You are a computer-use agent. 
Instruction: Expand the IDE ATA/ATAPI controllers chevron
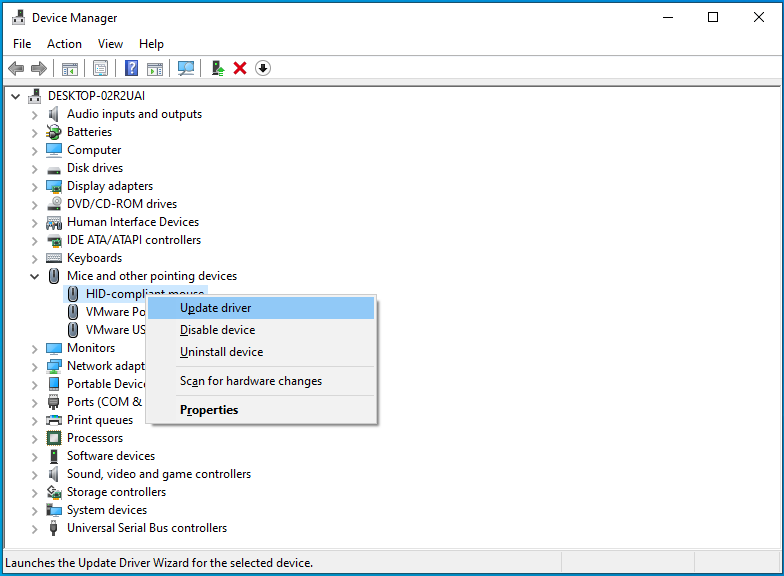[34, 241]
